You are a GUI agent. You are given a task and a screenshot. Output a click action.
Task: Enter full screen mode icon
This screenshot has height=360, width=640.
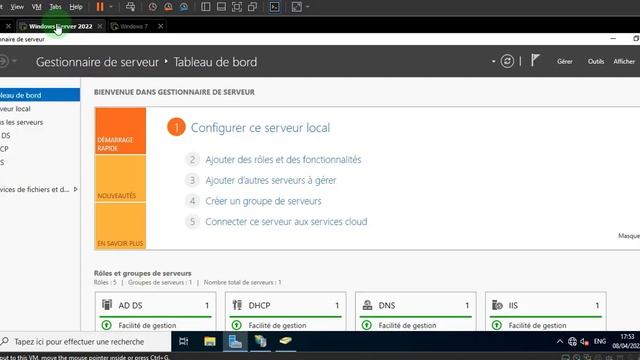(x=237, y=7)
